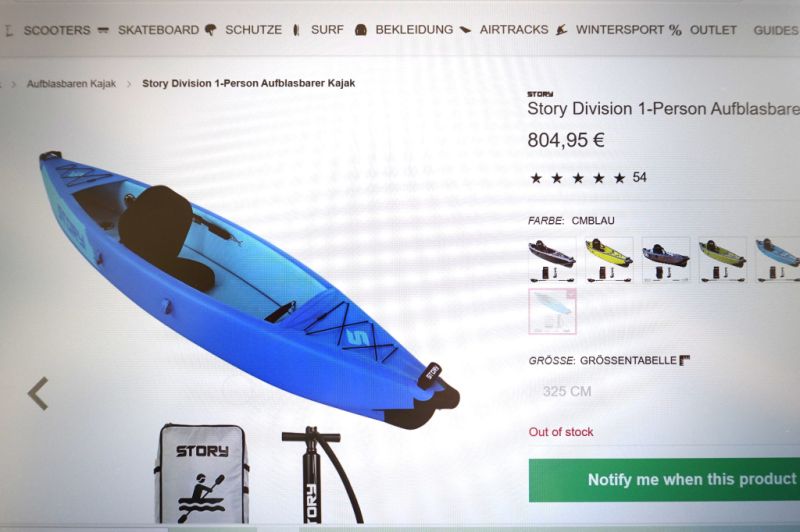800x532 pixels.
Task: Open the Grössentabelle size chart icon
Action: click(x=685, y=361)
